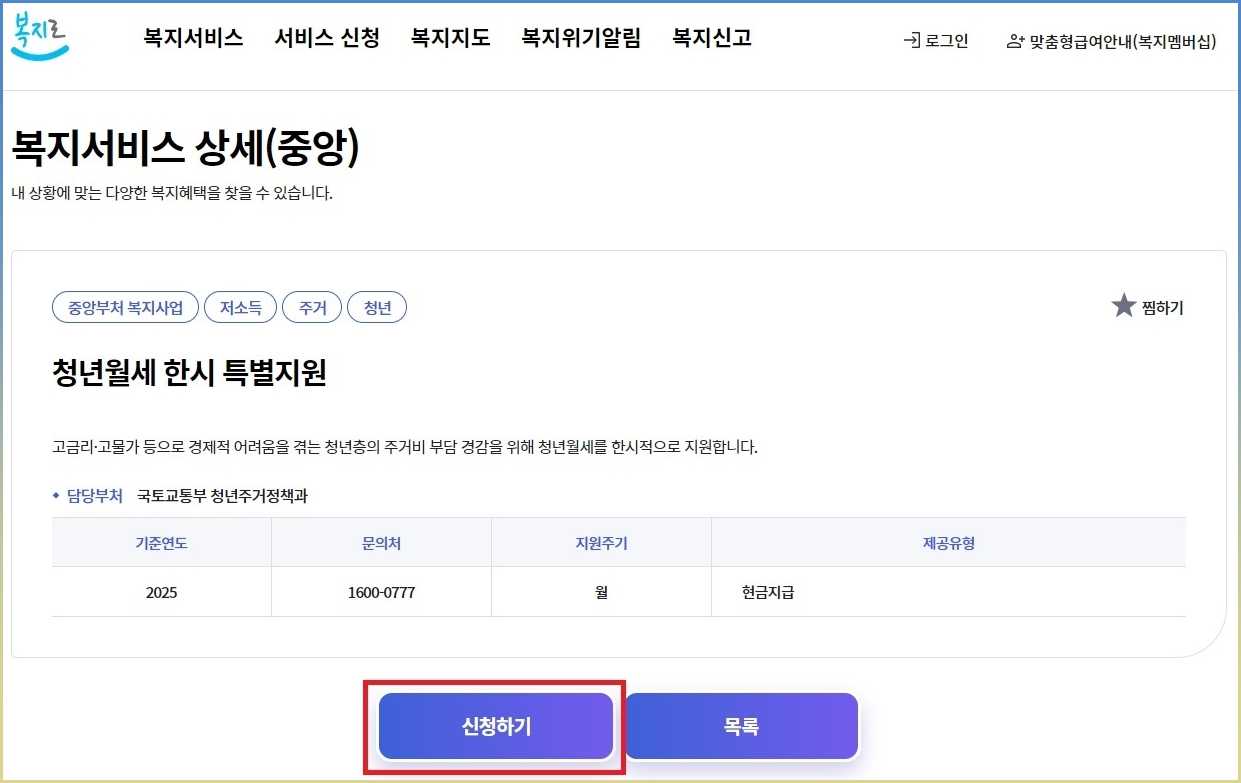This screenshot has height=783, width=1241.
Task: Open 로그인 to sign in
Action: (x=940, y=41)
